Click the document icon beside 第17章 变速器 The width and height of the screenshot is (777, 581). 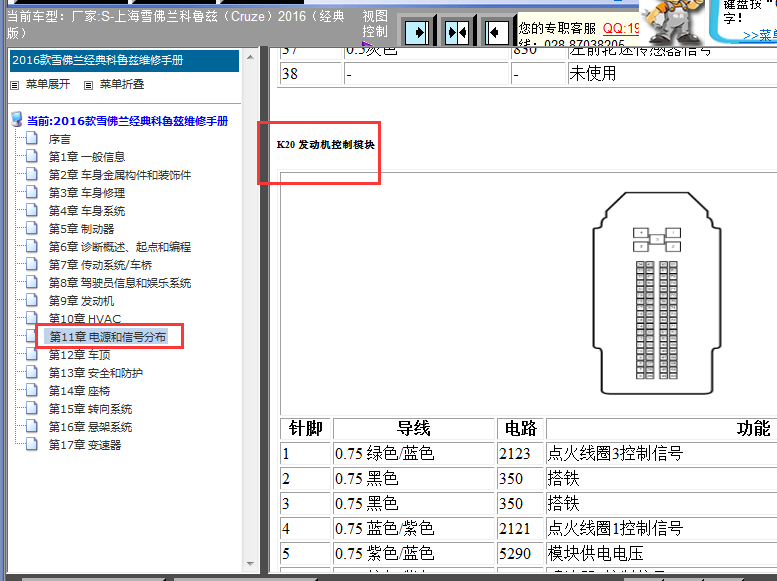coord(32,444)
